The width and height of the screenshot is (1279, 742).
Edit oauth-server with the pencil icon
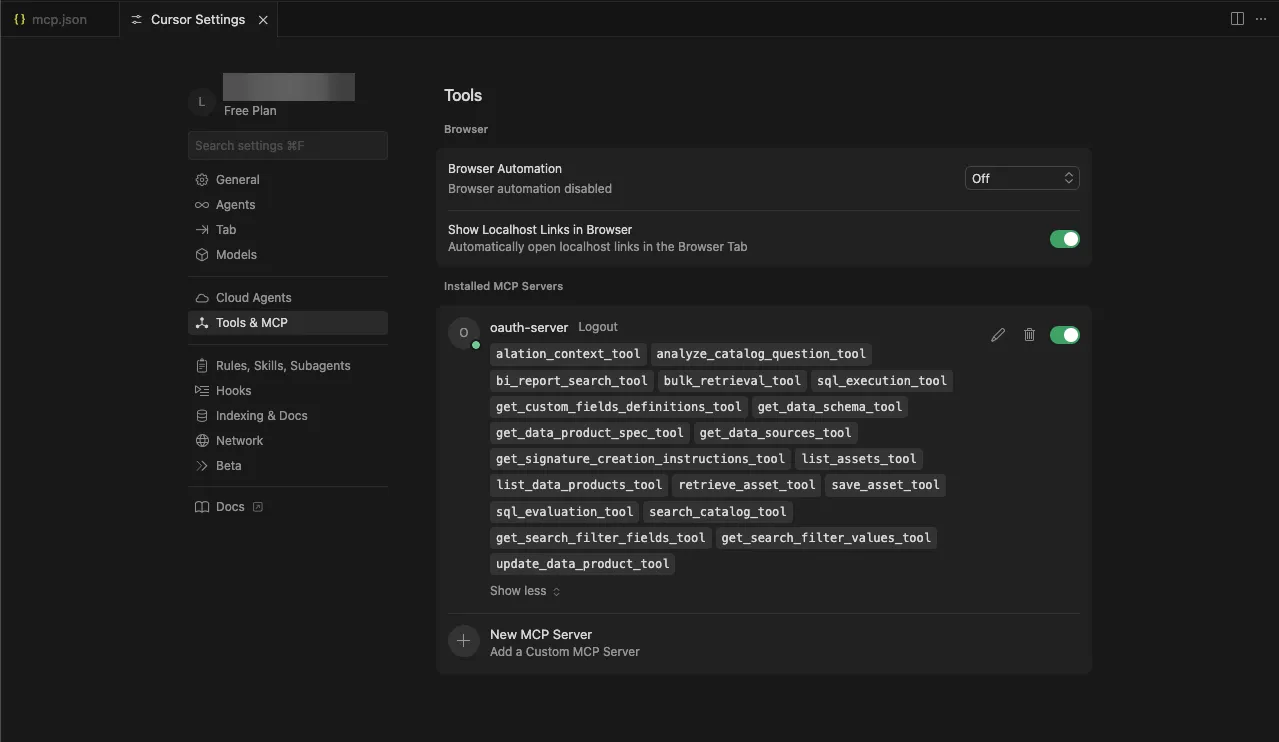[997, 335]
